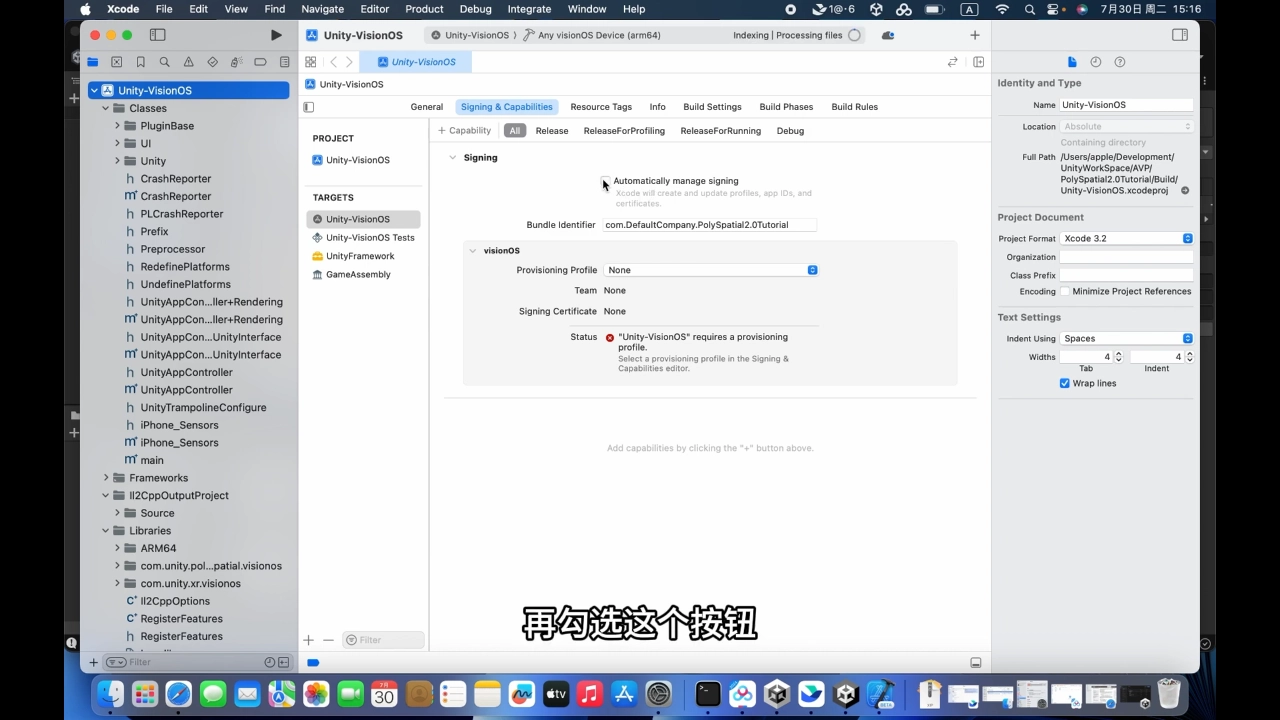Add an editor on the right

978,62
